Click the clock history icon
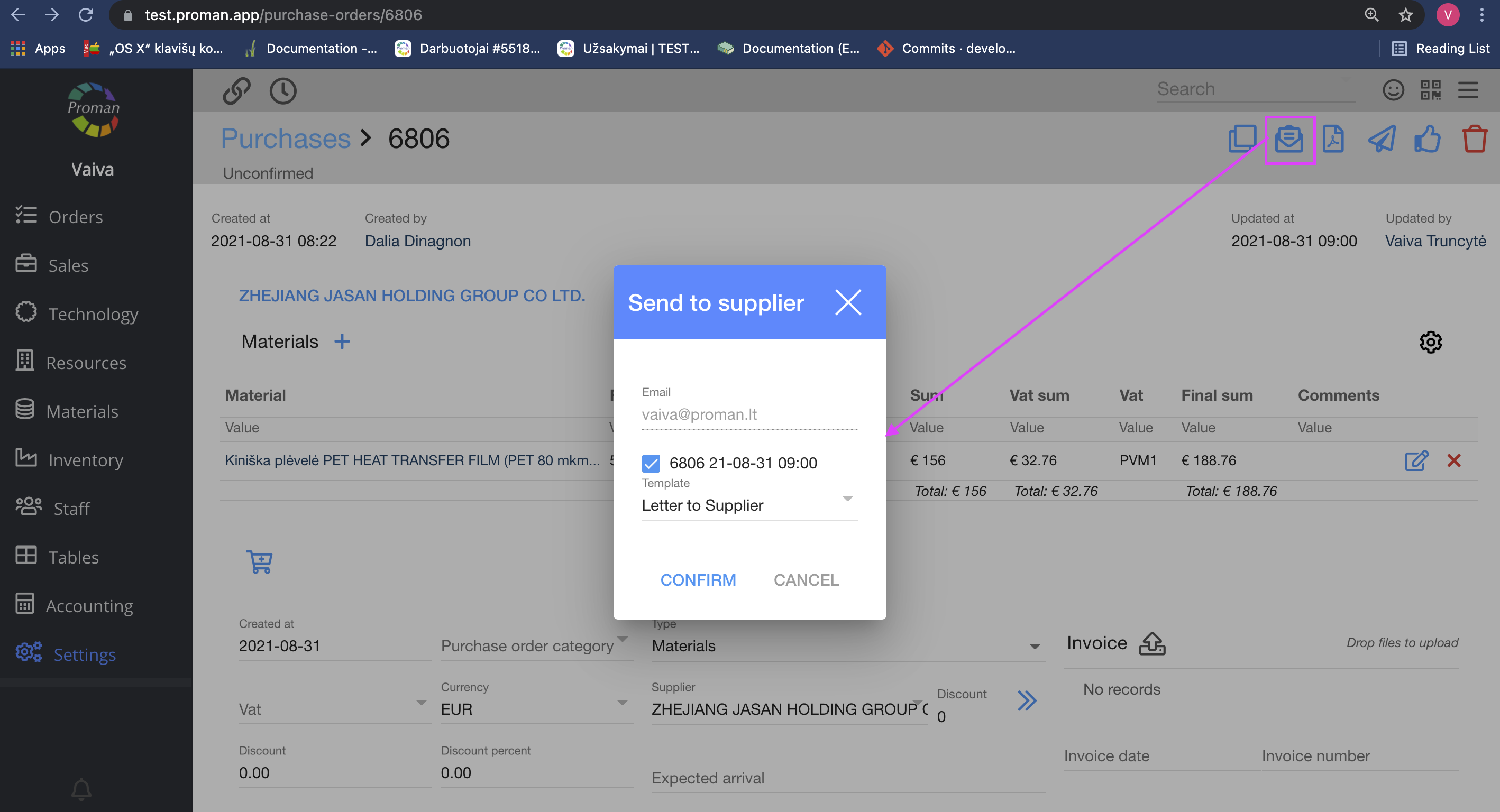Viewport: 1500px width, 812px height. click(x=283, y=91)
